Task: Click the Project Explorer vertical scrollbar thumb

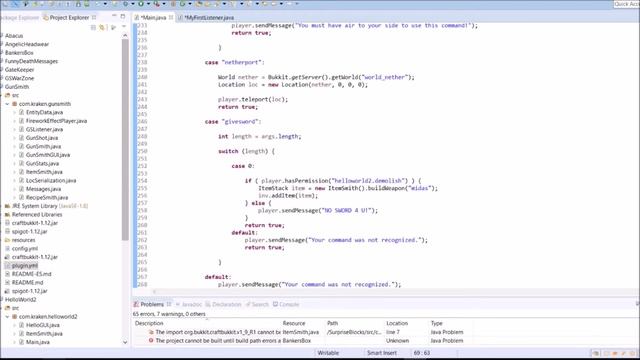Action: coord(125,139)
